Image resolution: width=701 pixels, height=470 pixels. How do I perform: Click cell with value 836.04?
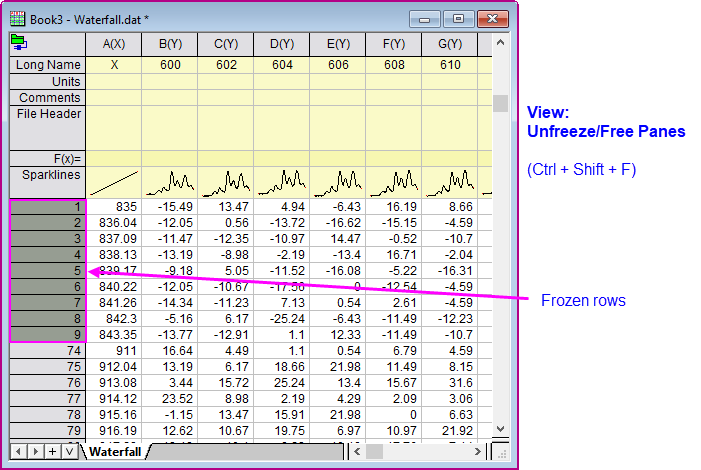pyautogui.click(x=114, y=223)
